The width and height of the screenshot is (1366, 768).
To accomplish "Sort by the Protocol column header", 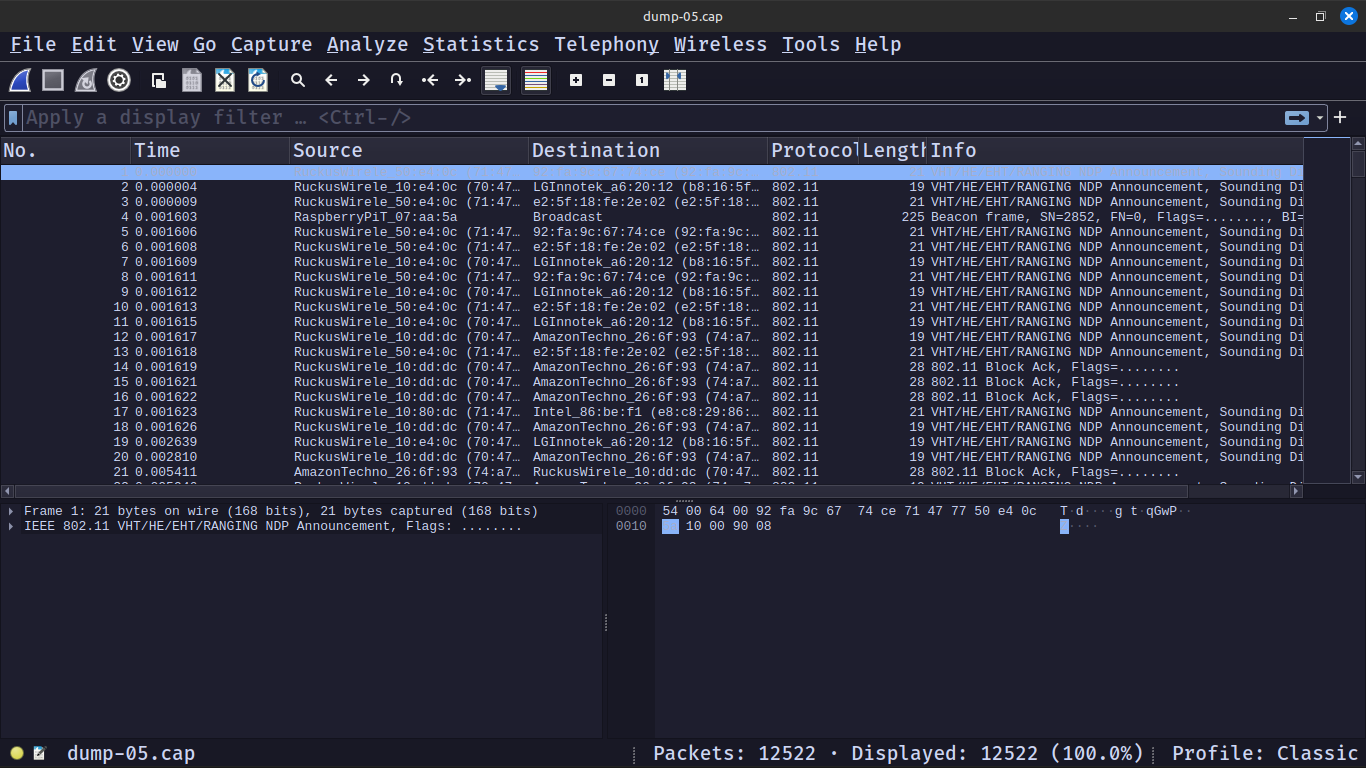I will [814, 151].
